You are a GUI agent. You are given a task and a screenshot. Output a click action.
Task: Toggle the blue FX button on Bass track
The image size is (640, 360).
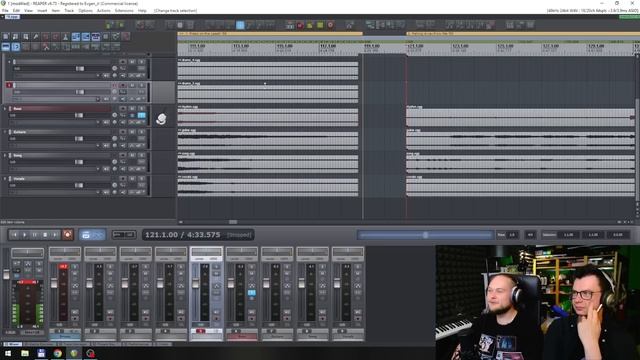141,116
